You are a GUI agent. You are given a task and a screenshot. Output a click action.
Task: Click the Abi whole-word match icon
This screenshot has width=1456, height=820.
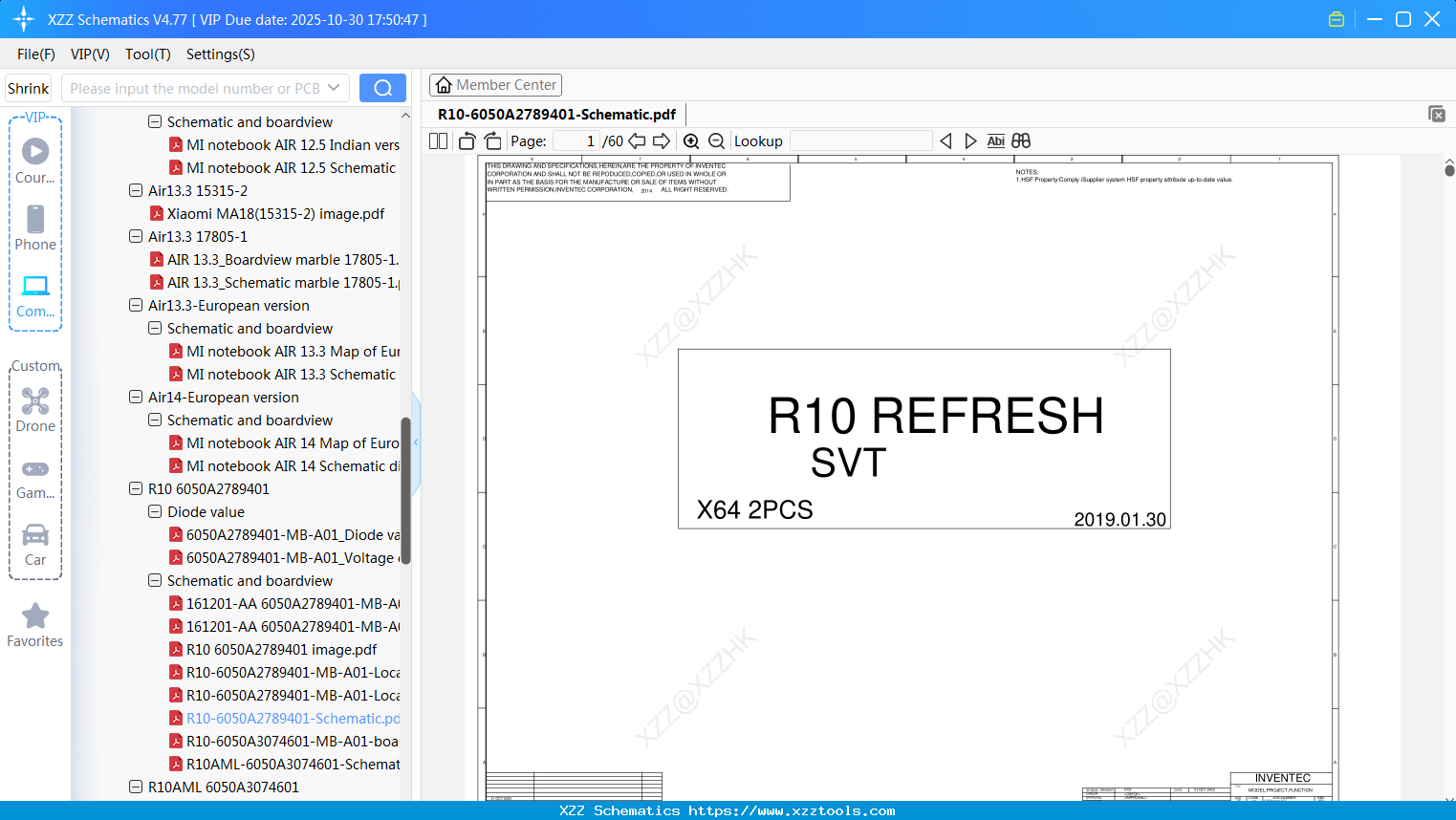(995, 141)
